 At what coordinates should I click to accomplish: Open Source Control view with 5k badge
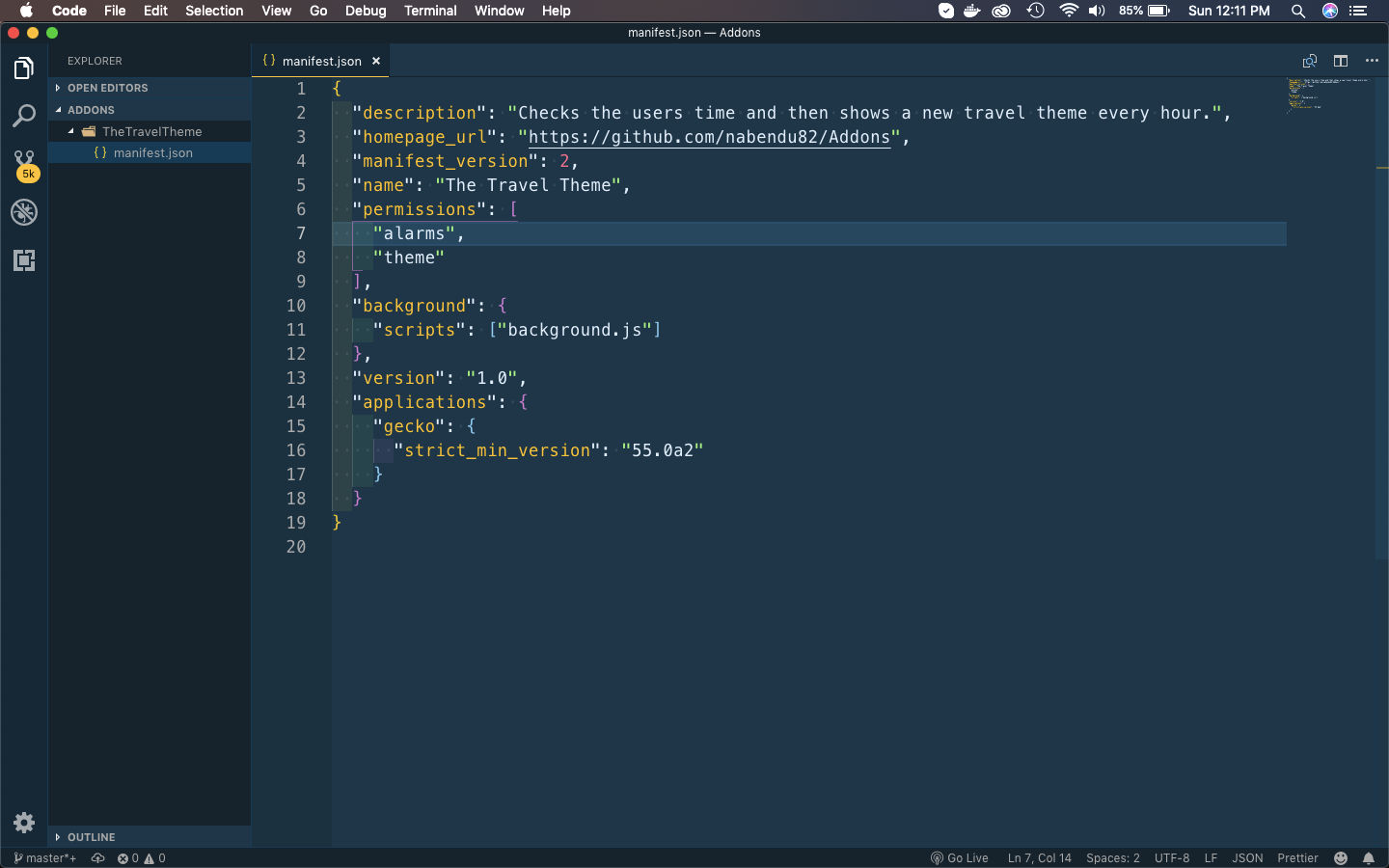pyautogui.click(x=24, y=165)
